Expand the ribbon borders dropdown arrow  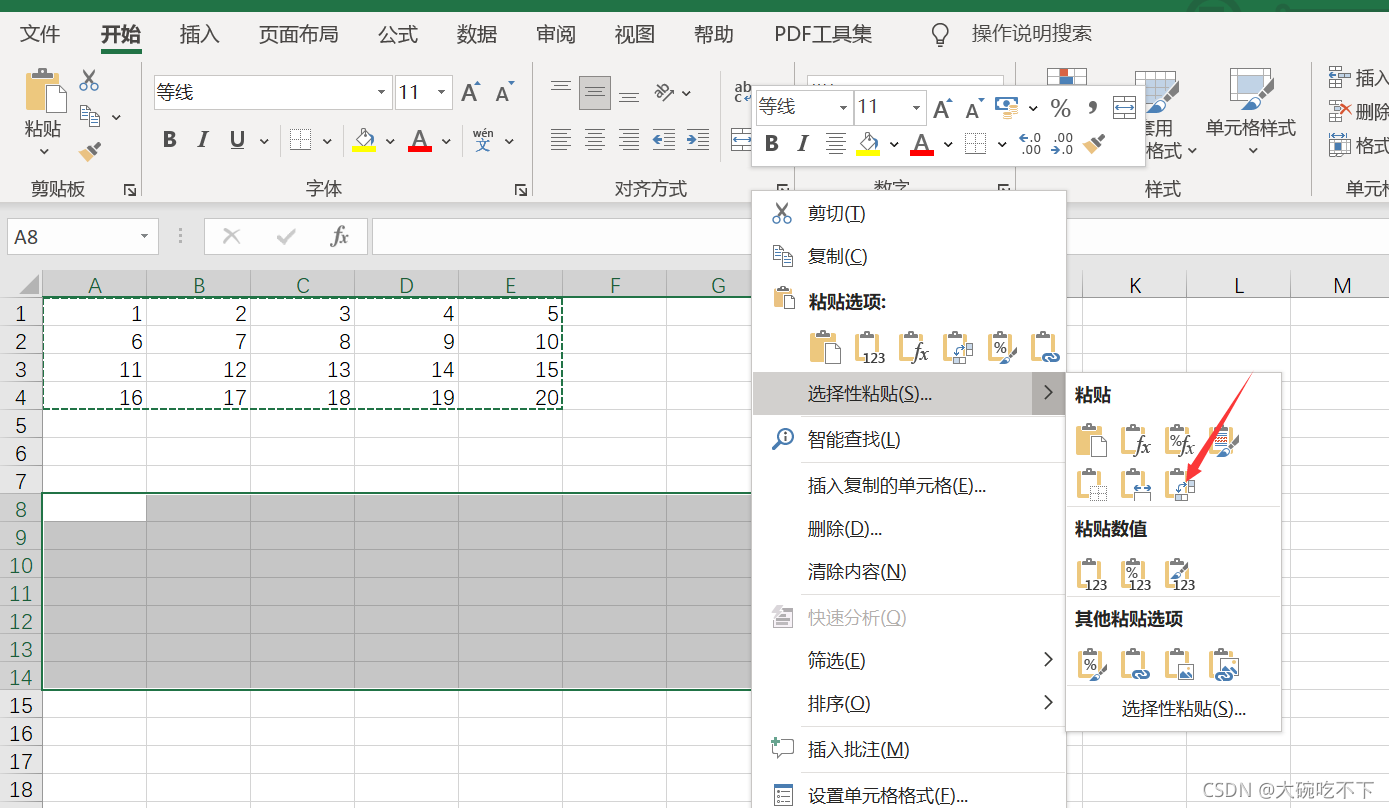[x=327, y=141]
